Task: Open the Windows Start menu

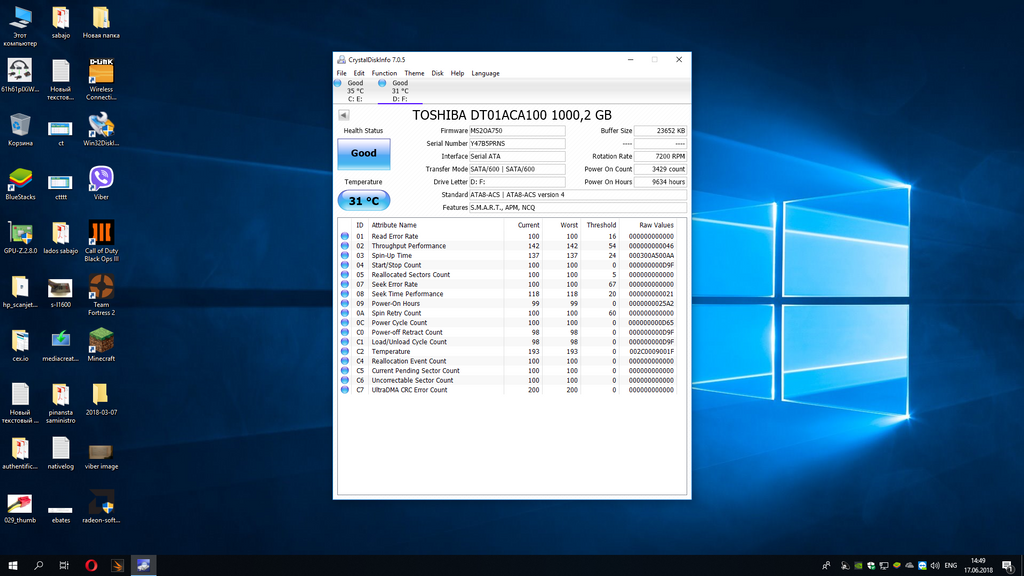Action: [12, 566]
